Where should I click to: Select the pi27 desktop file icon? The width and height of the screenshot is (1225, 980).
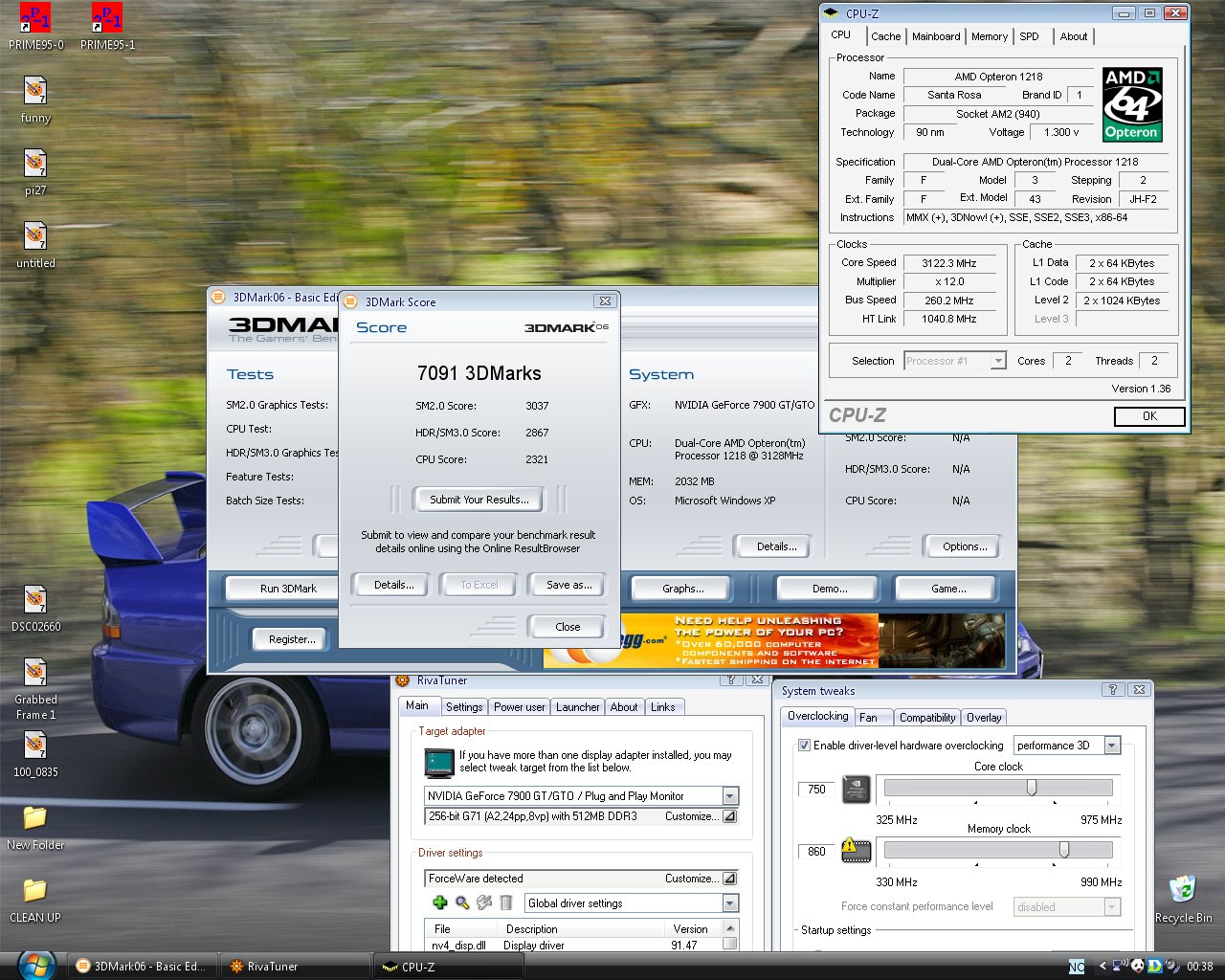35,172
